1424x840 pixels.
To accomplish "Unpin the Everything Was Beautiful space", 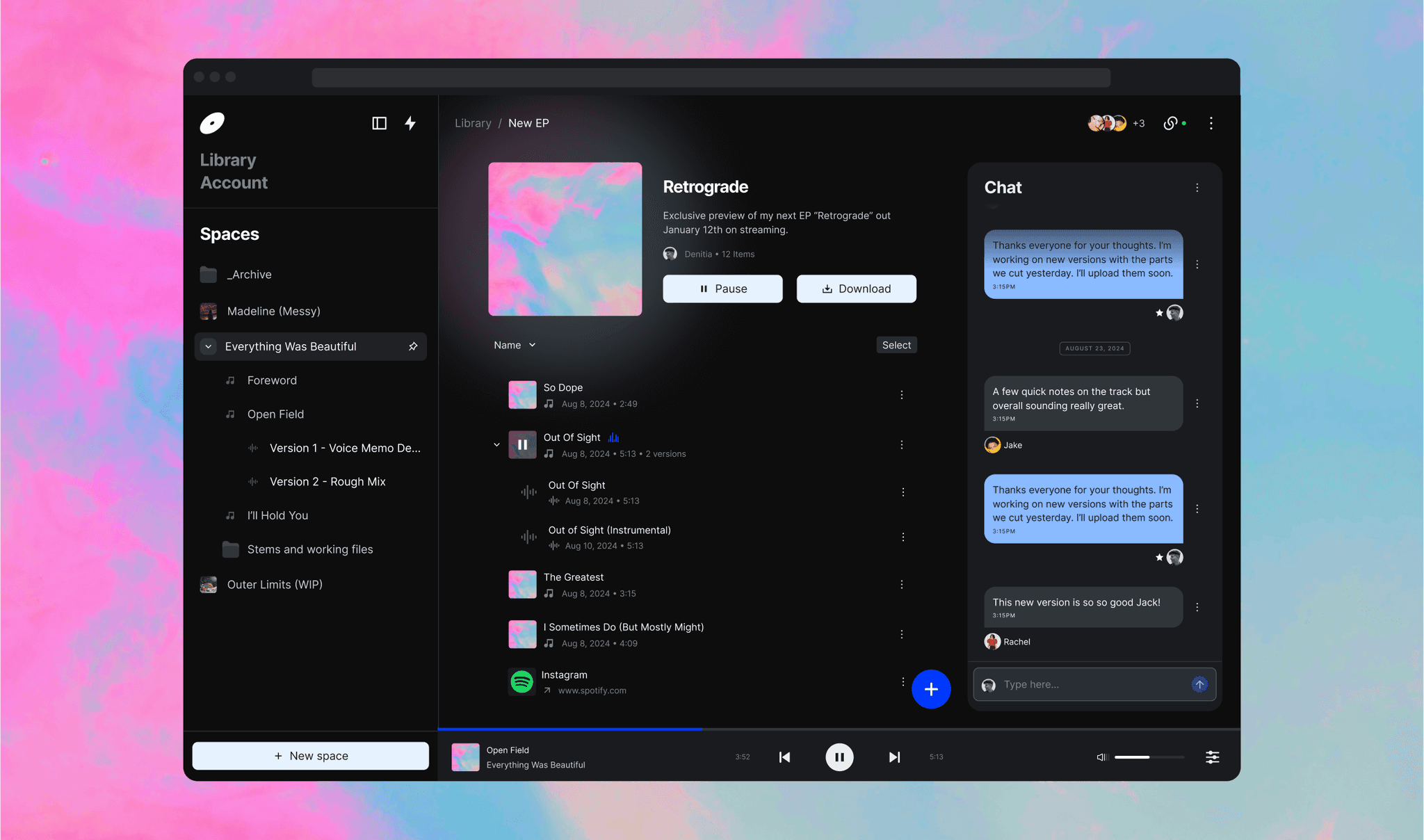I will pyautogui.click(x=413, y=346).
